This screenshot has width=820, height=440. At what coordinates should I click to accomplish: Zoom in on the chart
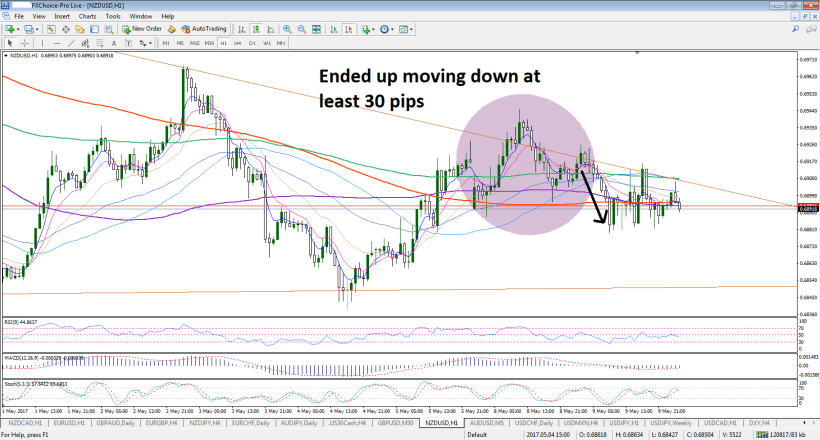pos(287,29)
